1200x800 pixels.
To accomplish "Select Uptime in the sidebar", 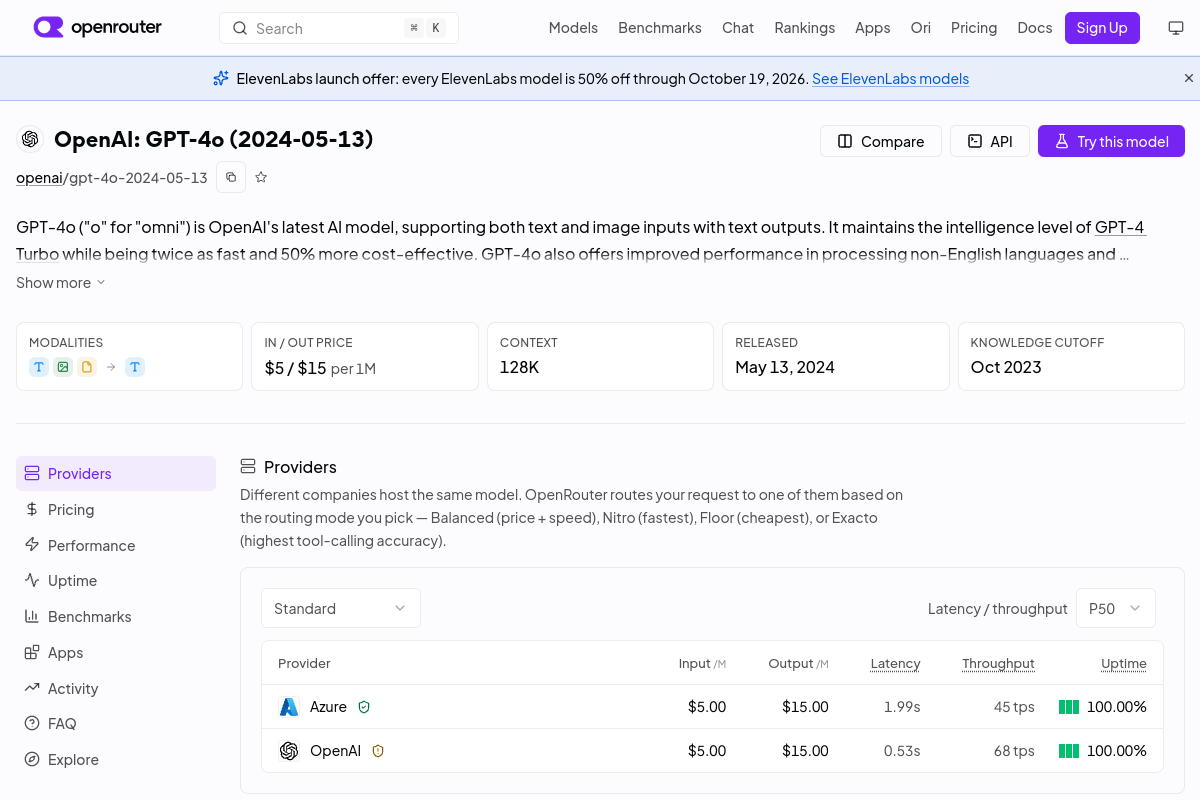I will [x=116, y=581].
